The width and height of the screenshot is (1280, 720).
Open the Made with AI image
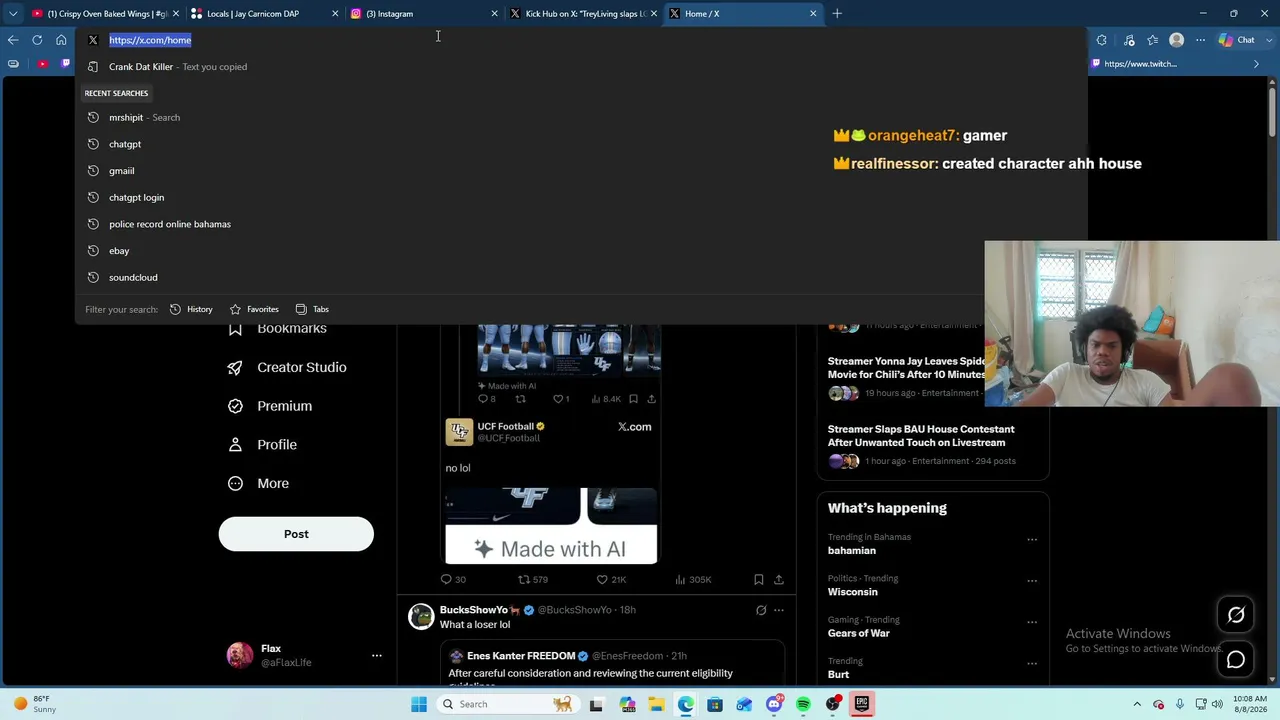[551, 526]
